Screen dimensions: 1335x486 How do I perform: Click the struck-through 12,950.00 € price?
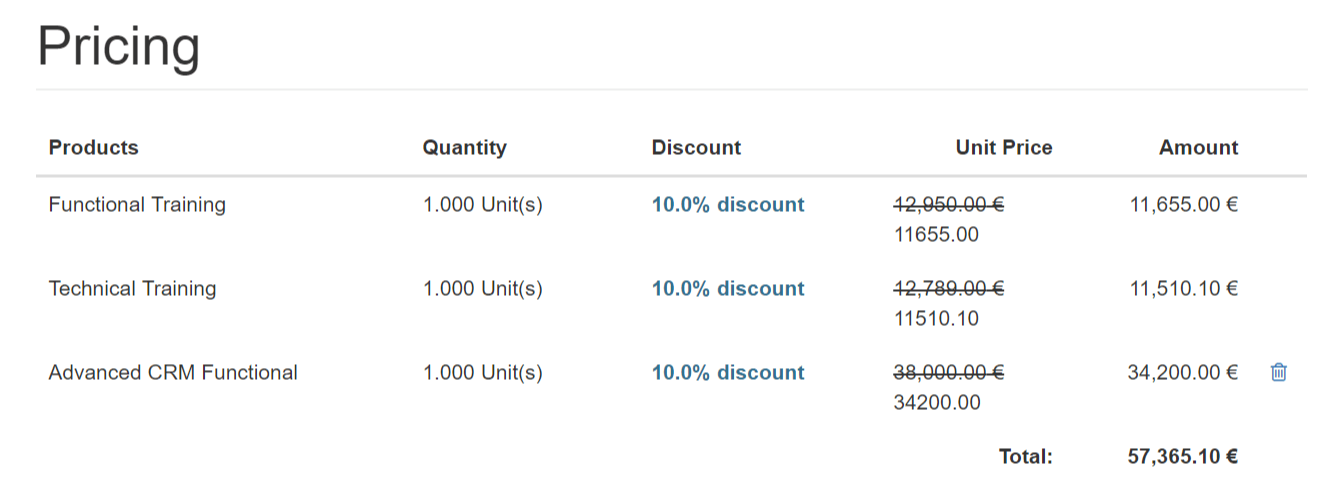(948, 205)
